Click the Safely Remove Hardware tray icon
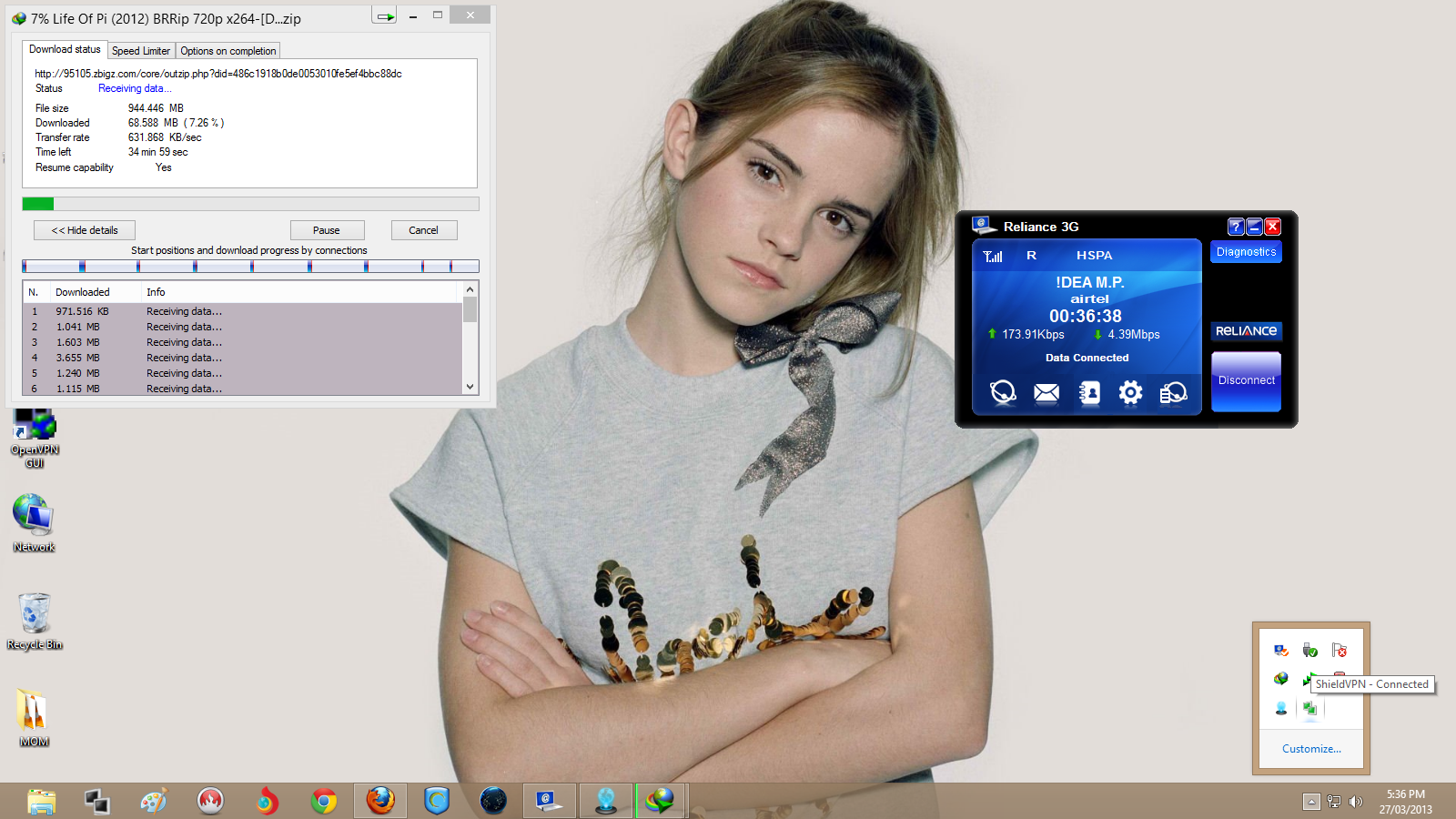1456x819 pixels. click(1310, 650)
